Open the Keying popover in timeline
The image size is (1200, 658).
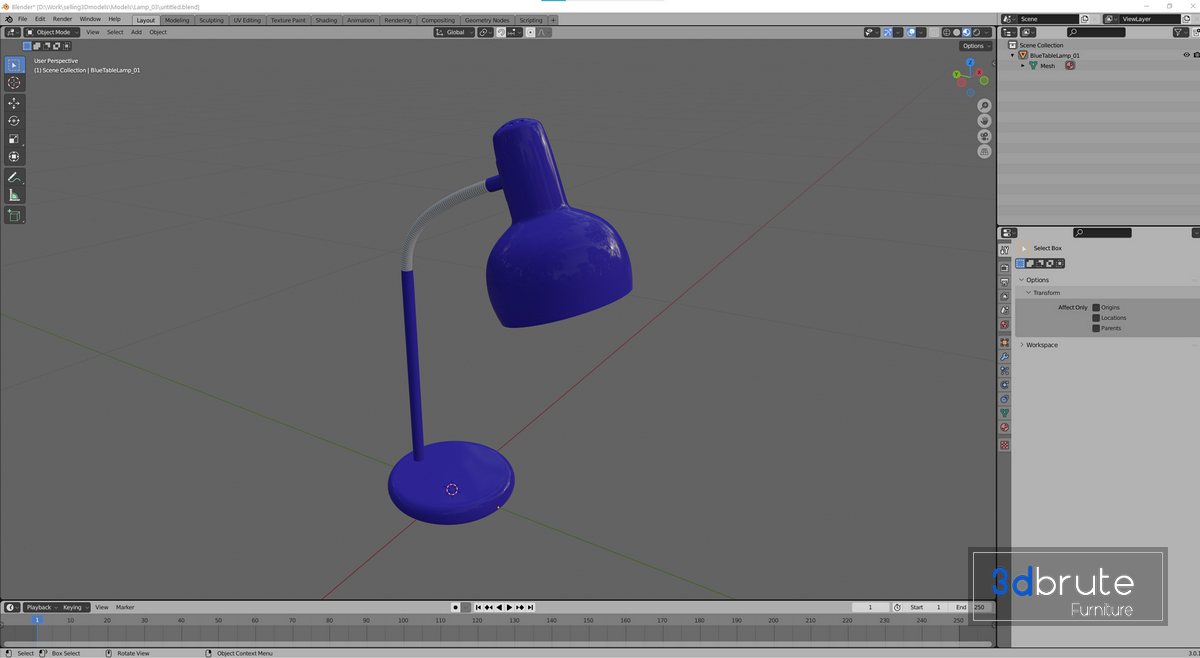[74, 607]
